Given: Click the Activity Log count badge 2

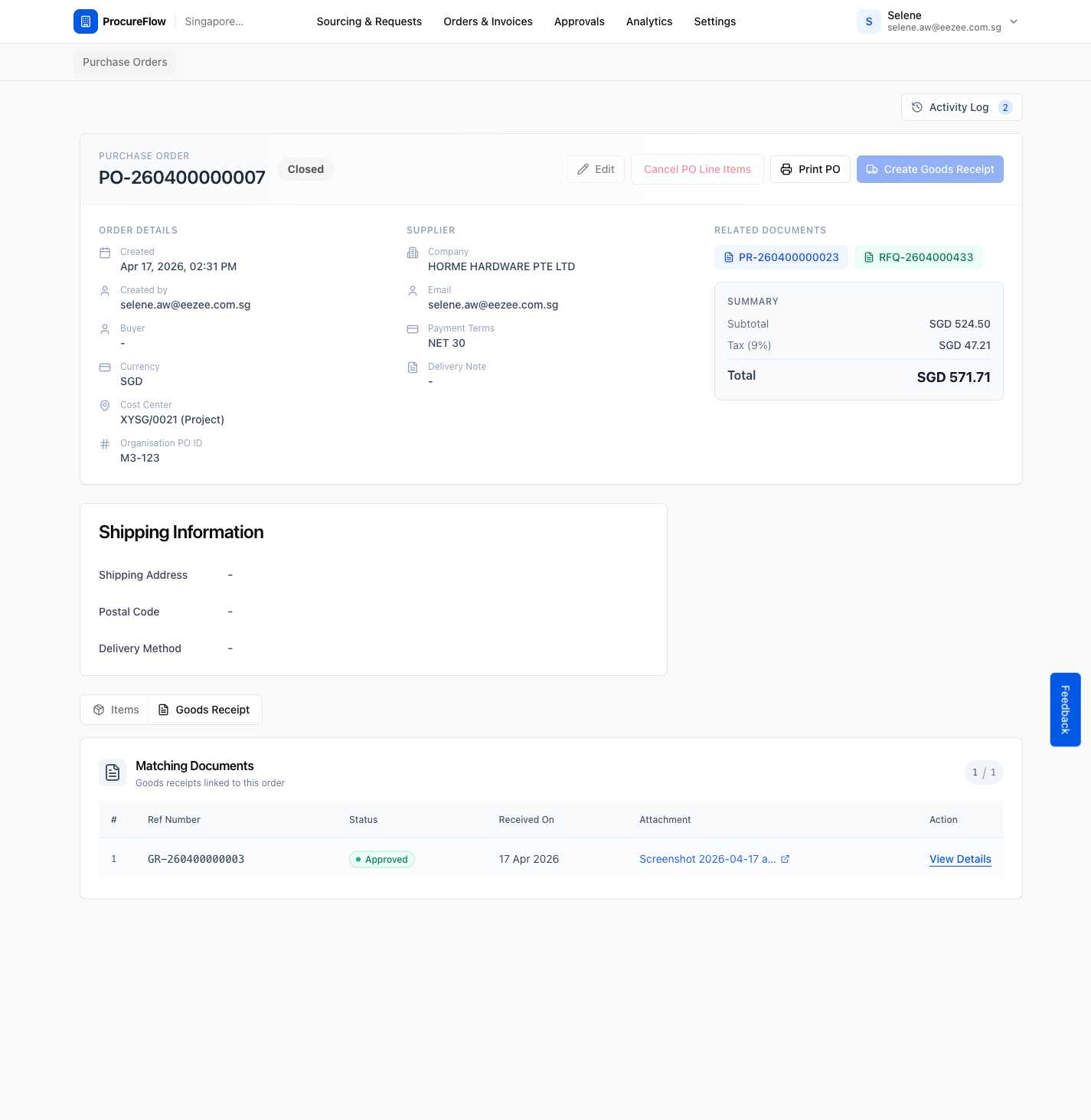Looking at the screenshot, I should pos(1005,107).
